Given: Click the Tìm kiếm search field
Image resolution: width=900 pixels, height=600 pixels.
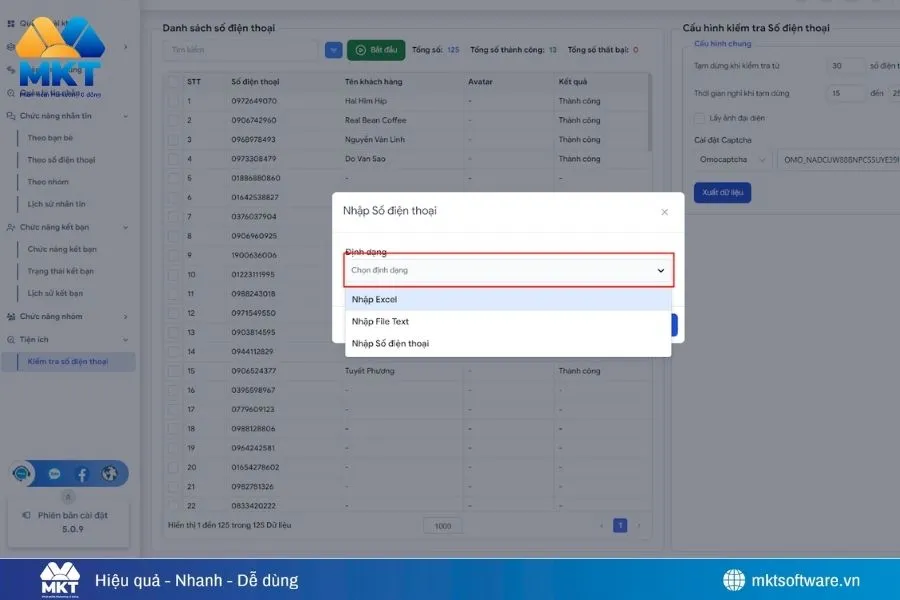Looking at the screenshot, I should coord(241,49).
